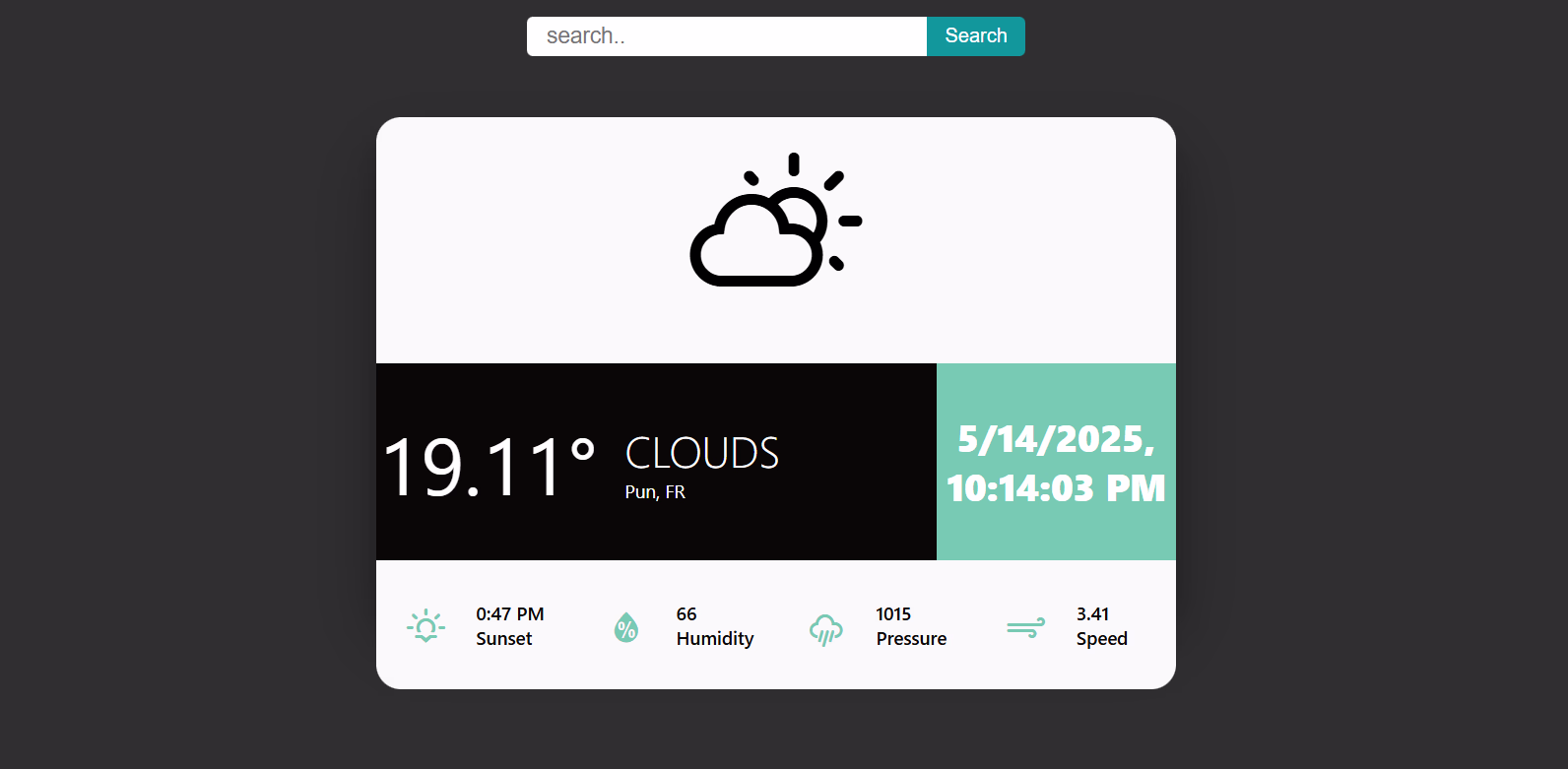The height and width of the screenshot is (769, 1568).
Task: Click the wind speed icon
Action: [1025, 628]
